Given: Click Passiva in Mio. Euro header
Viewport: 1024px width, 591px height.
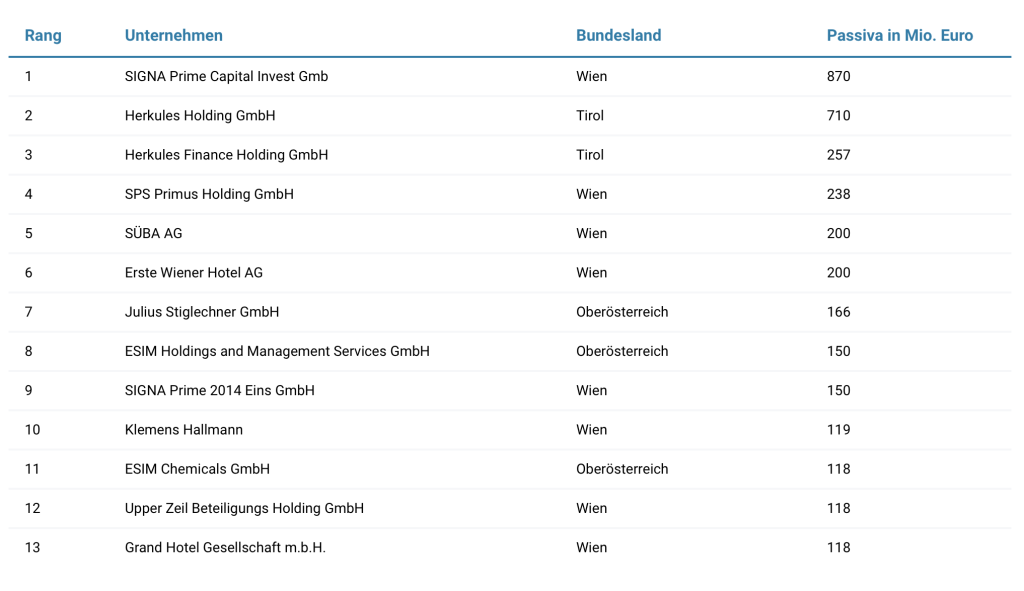Looking at the screenshot, I should 899,36.
